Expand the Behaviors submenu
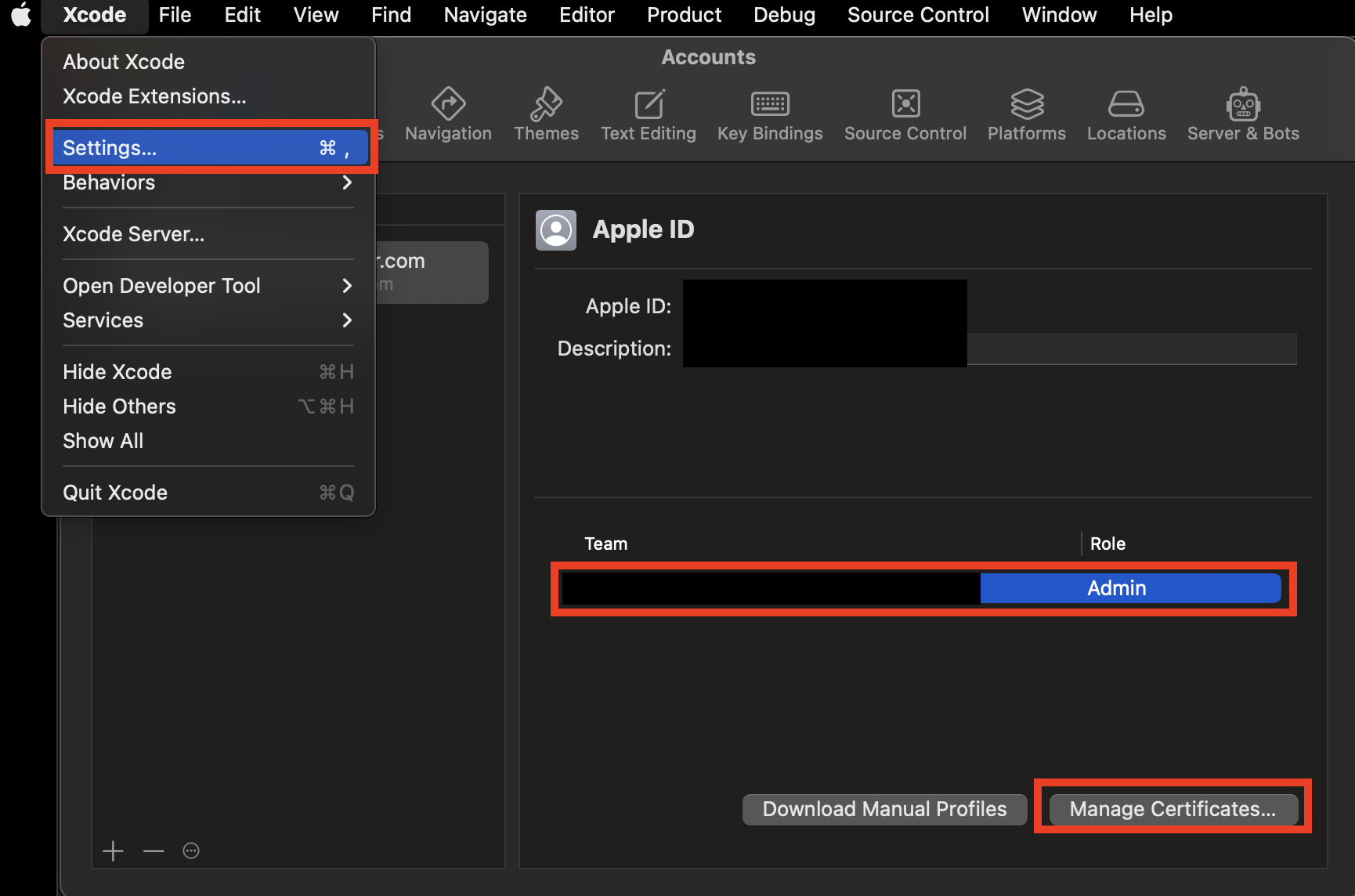 208,182
